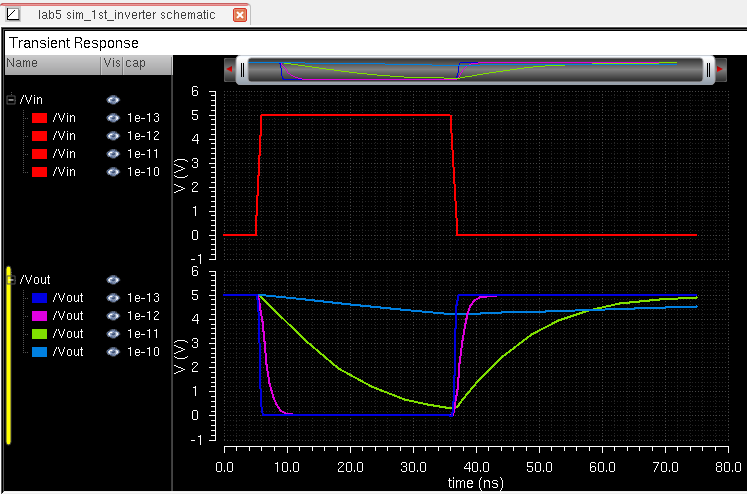This screenshot has width=747, height=494.
Task: Collapse the /Vin signal group
Action: pyautogui.click(x=11, y=100)
